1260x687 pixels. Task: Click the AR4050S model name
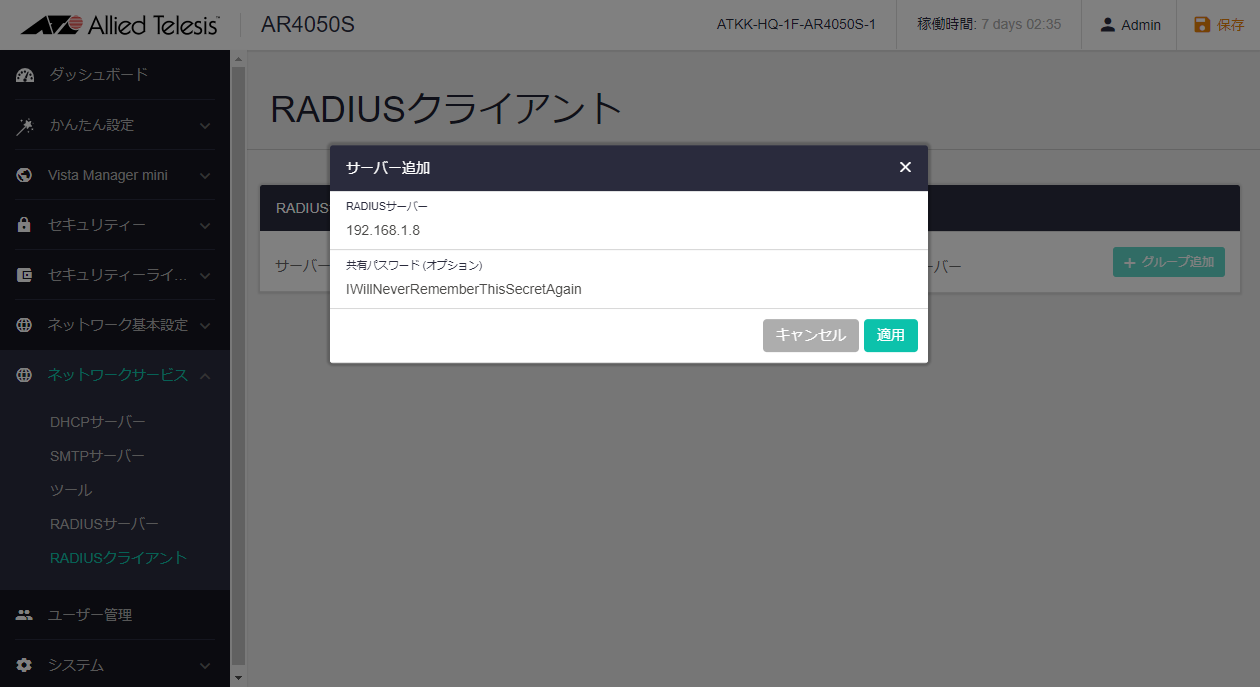(308, 25)
